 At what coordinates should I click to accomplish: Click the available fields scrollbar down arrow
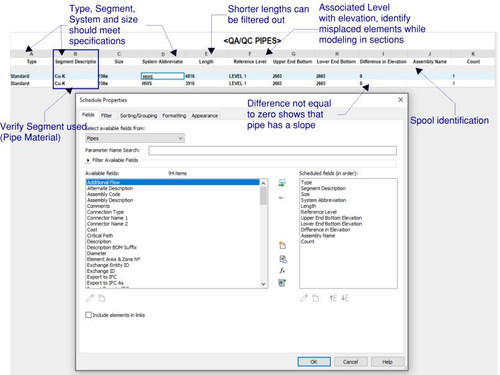[263, 284]
